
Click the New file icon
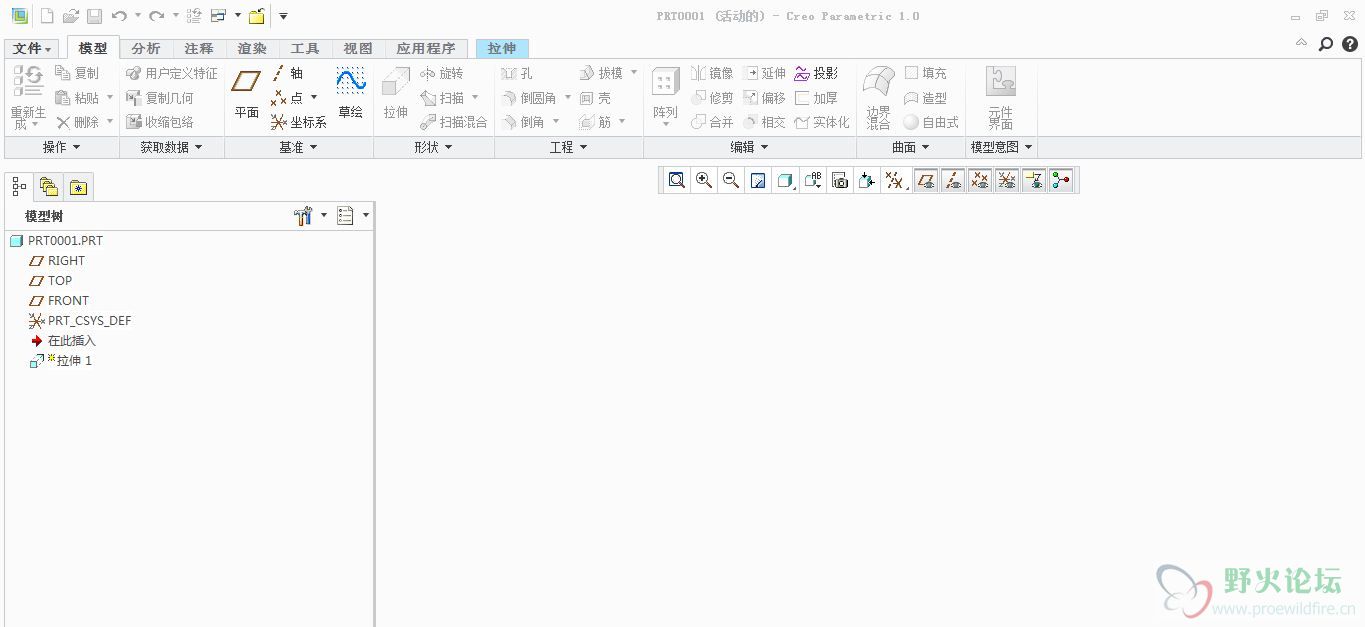(47, 16)
